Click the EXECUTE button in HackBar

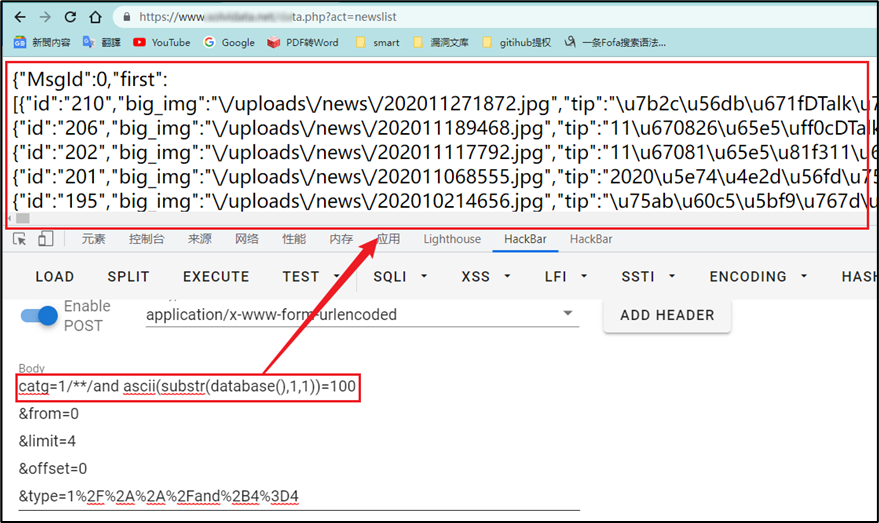point(216,277)
